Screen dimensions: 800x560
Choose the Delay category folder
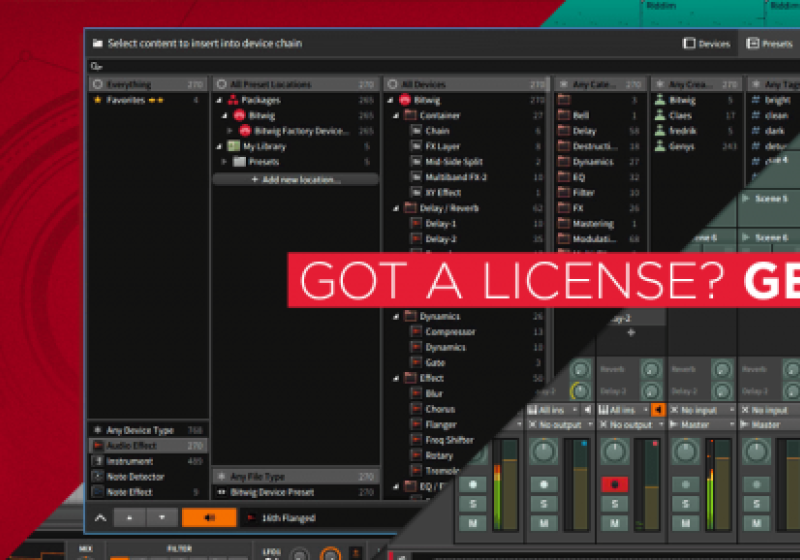pos(584,131)
